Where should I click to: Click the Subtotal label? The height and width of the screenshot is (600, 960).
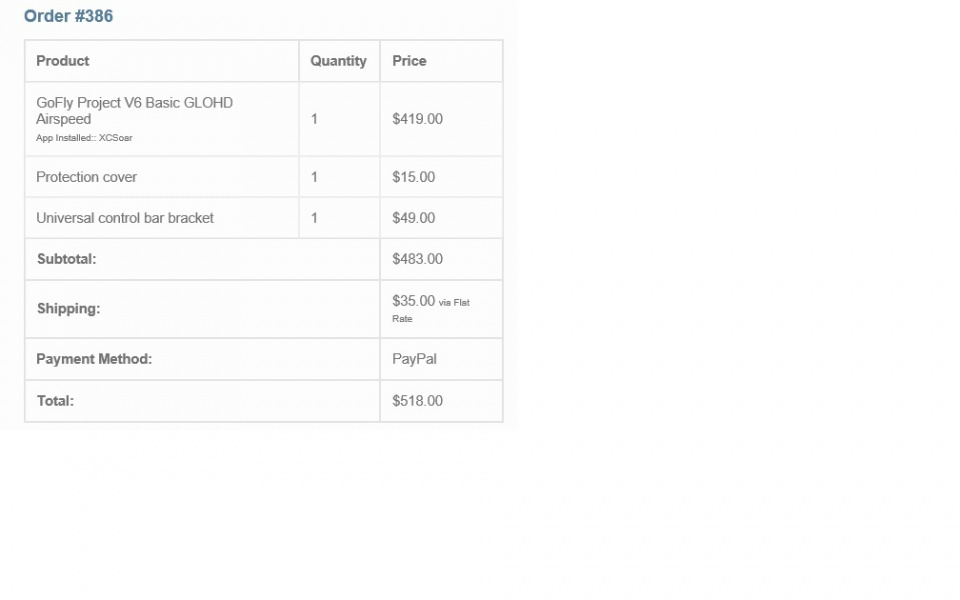(x=67, y=259)
